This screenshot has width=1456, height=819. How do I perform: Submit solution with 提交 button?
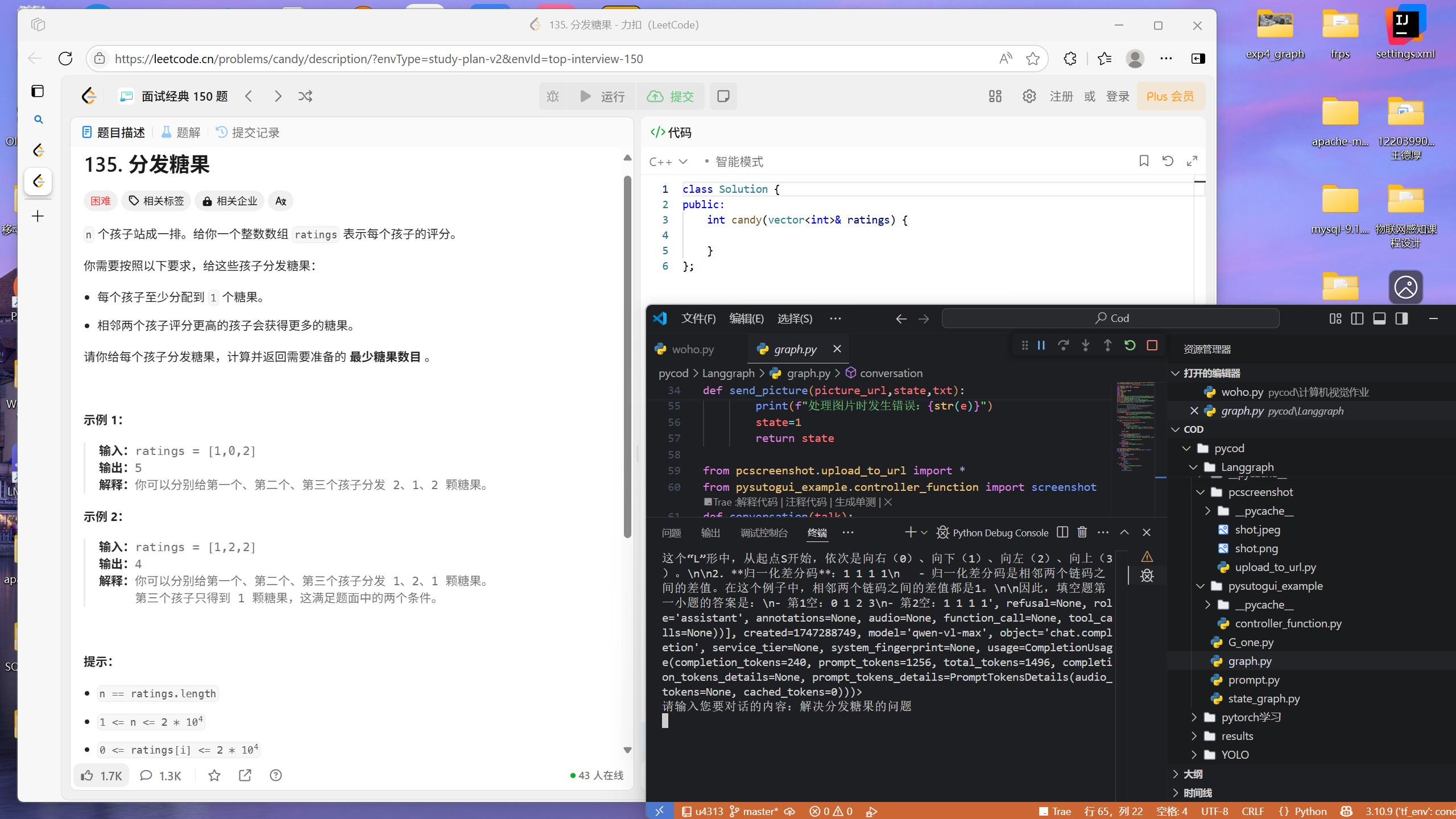pos(671,96)
